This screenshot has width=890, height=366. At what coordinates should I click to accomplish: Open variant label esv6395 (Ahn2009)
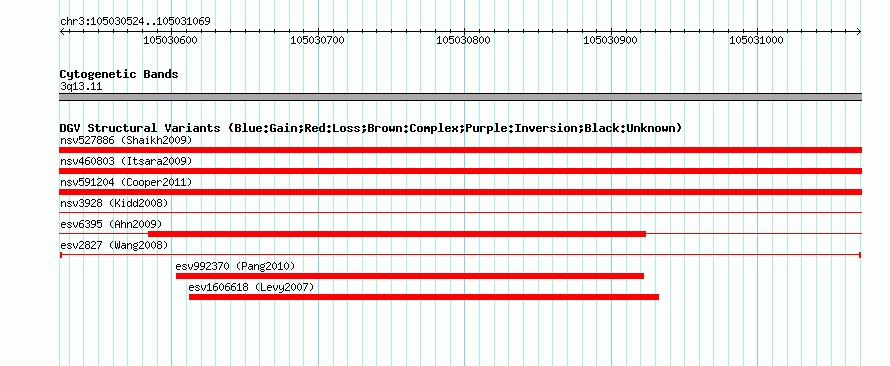[x=111, y=224]
